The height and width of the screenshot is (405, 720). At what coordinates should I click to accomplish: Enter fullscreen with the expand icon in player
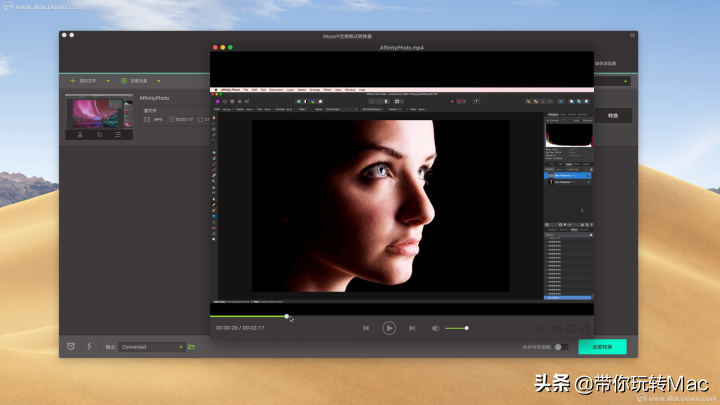point(585,328)
